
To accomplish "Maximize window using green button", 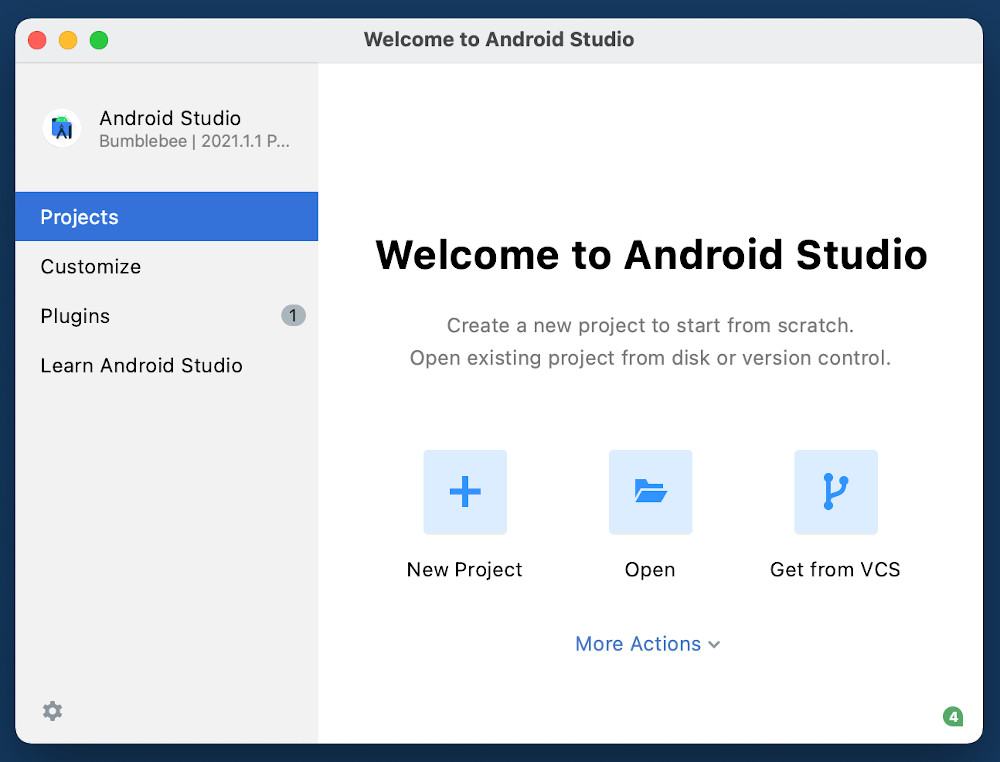I will (x=99, y=40).
